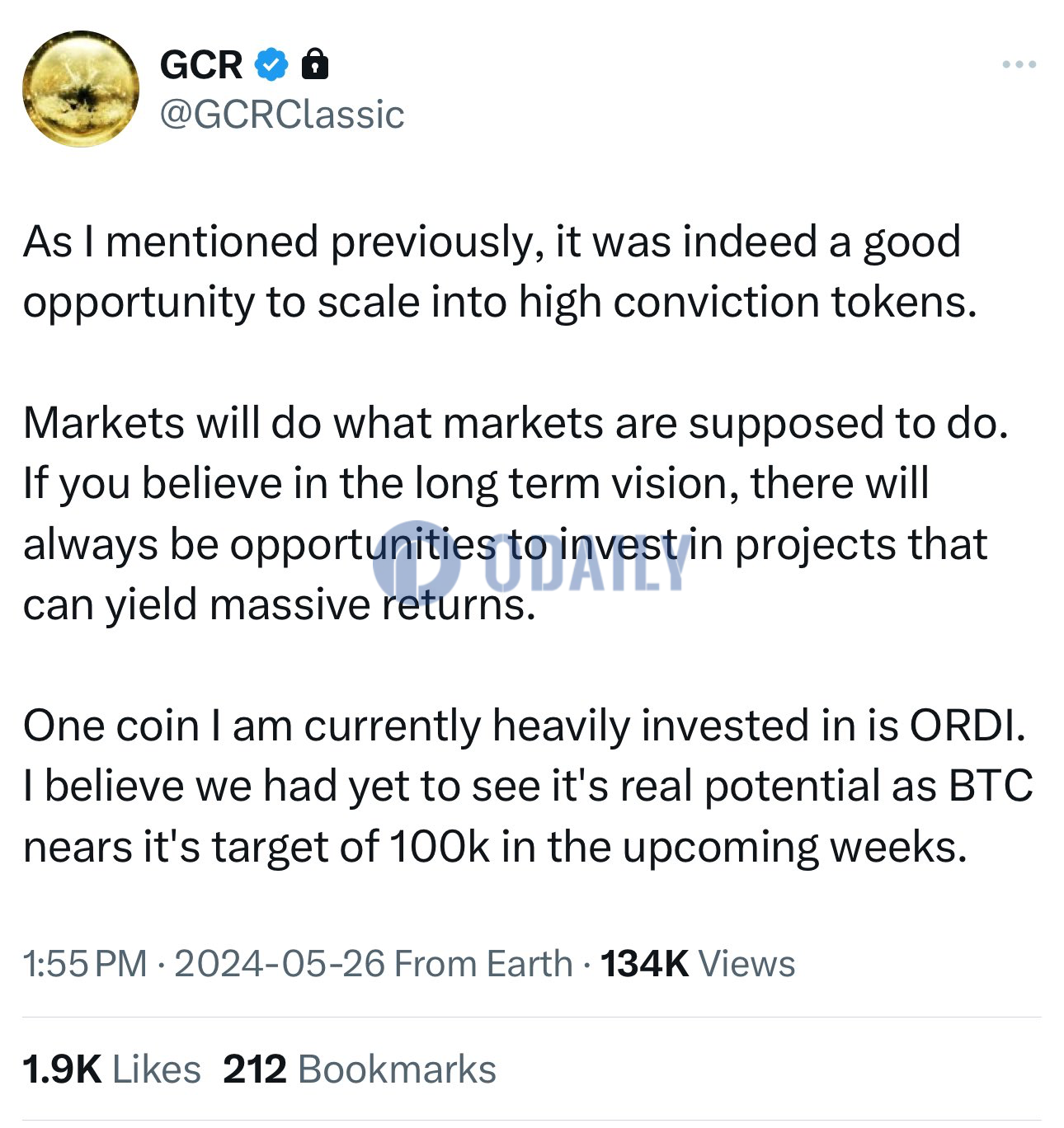1064x1128 pixels.
Task: Open the GCR golden profile avatar
Action: click(81, 89)
